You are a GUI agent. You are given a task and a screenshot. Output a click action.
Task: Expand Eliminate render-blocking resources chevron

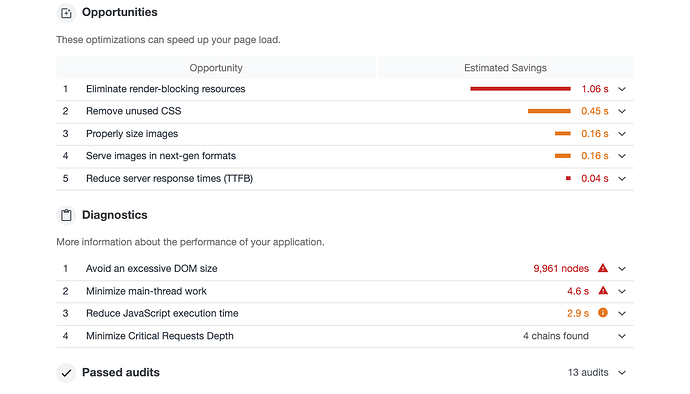622,89
